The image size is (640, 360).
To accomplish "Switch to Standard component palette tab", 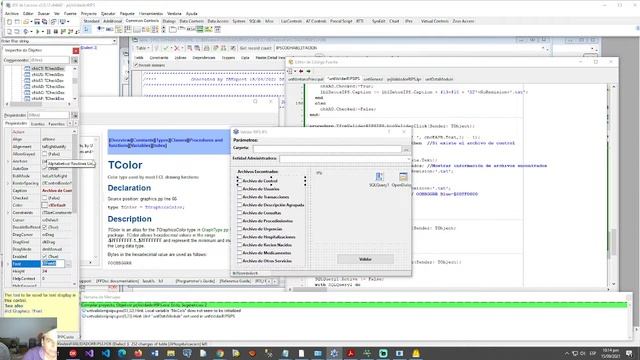I will 91,21.
